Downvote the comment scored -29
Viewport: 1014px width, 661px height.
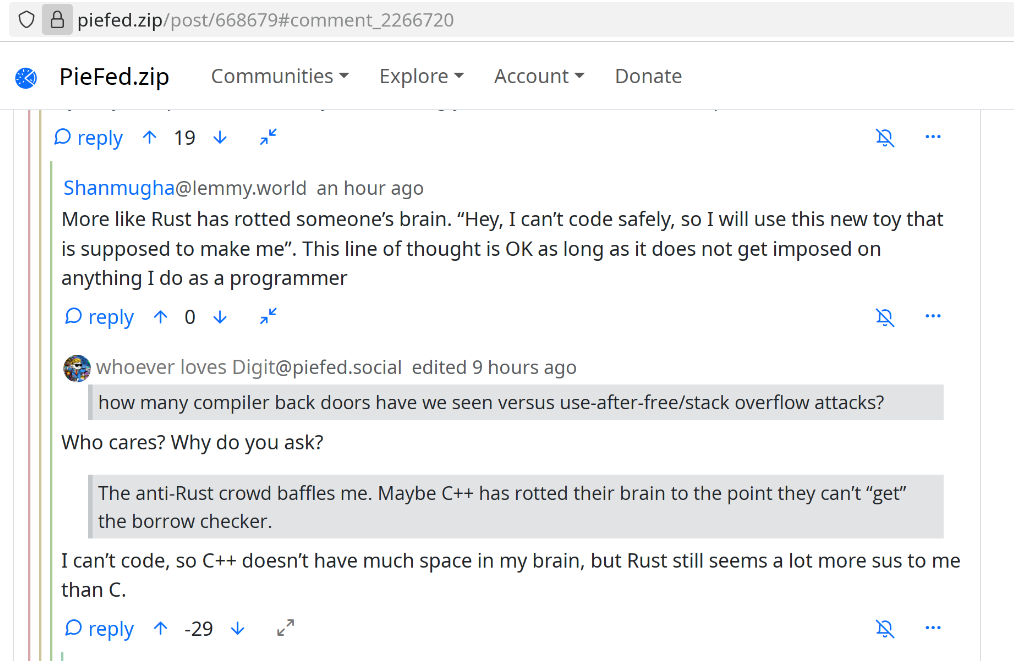click(x=237, y=629)
